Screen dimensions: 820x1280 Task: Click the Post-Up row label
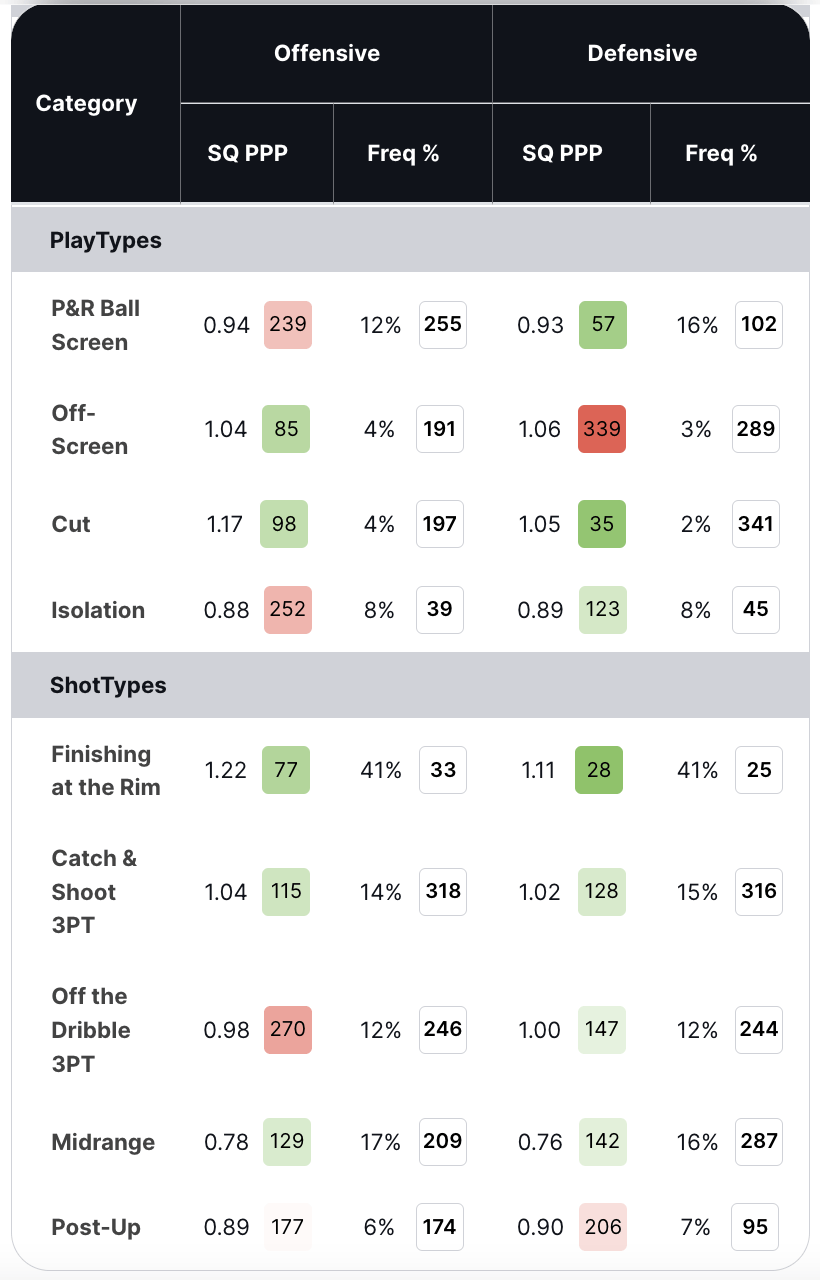[98, 1227]
